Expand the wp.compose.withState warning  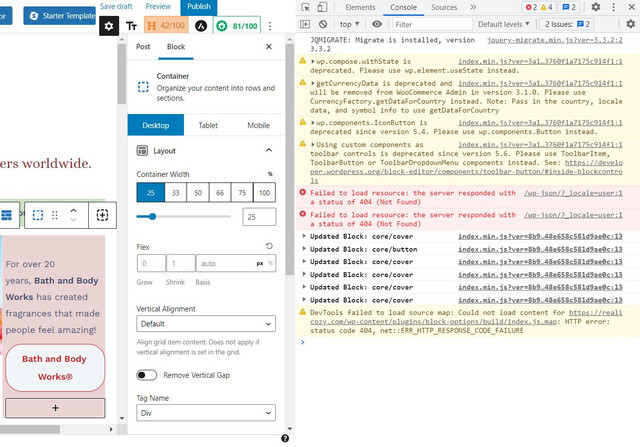click(x=313, y=62)
